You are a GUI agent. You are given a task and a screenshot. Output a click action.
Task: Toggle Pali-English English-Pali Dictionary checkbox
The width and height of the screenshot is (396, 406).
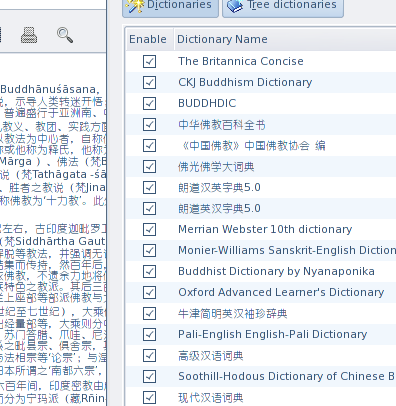coord(149,334)
